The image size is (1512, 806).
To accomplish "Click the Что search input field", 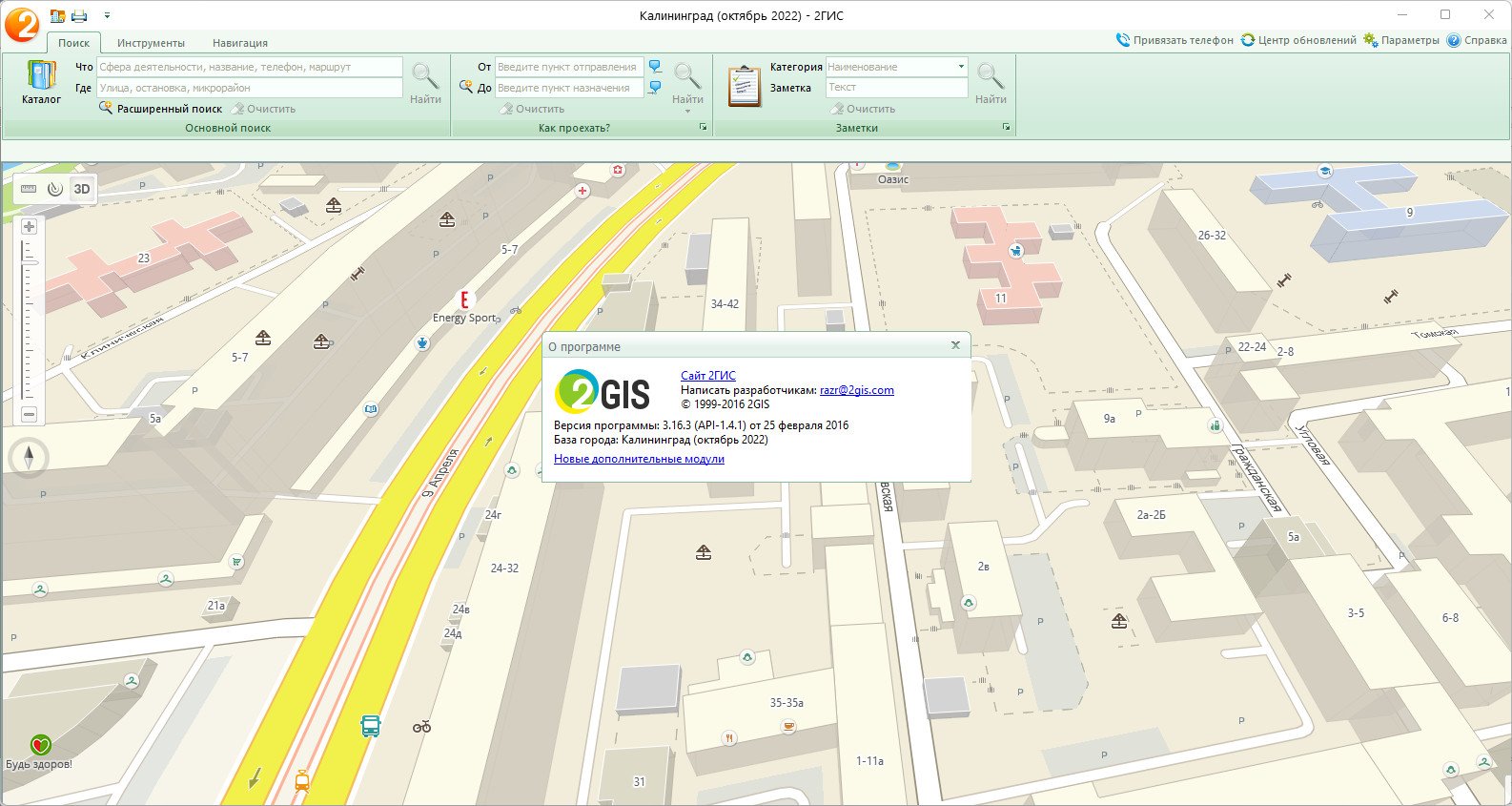I will (250, 67).
